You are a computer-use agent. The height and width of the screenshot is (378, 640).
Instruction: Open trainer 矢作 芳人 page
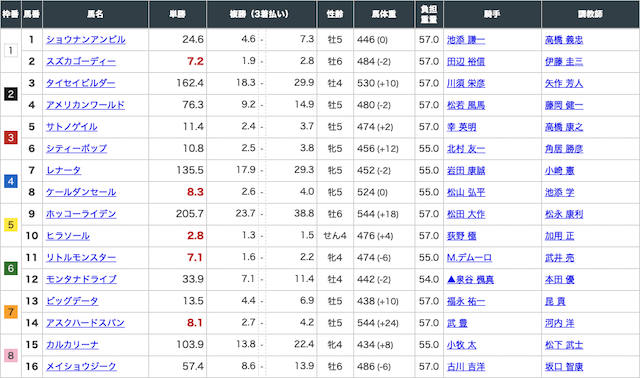coord(564,83)
